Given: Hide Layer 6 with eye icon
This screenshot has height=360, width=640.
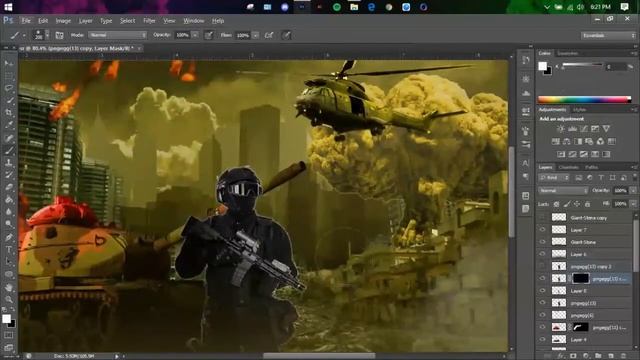Looking at the screenshot, I should point(542,254).
